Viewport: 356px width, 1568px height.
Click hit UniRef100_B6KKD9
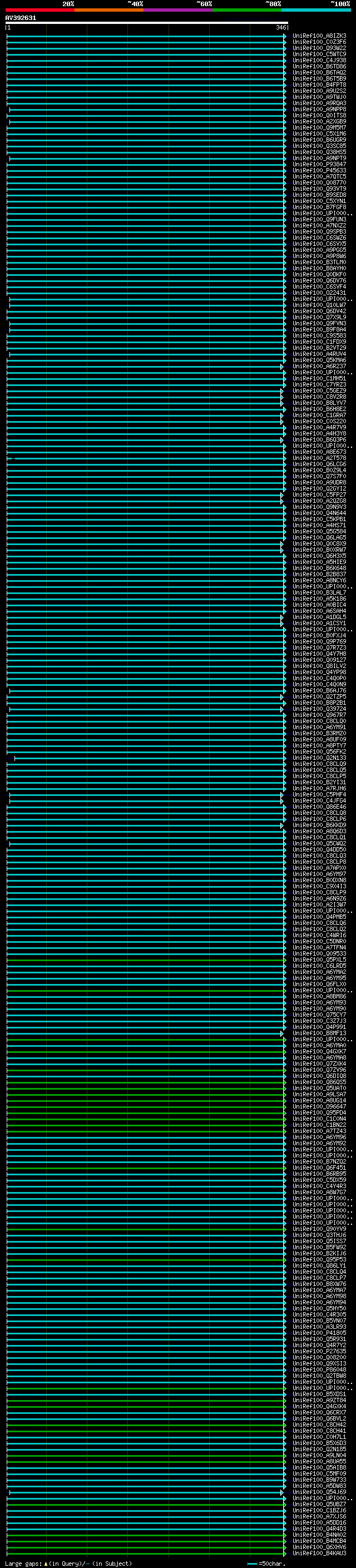tap(319, 825)
